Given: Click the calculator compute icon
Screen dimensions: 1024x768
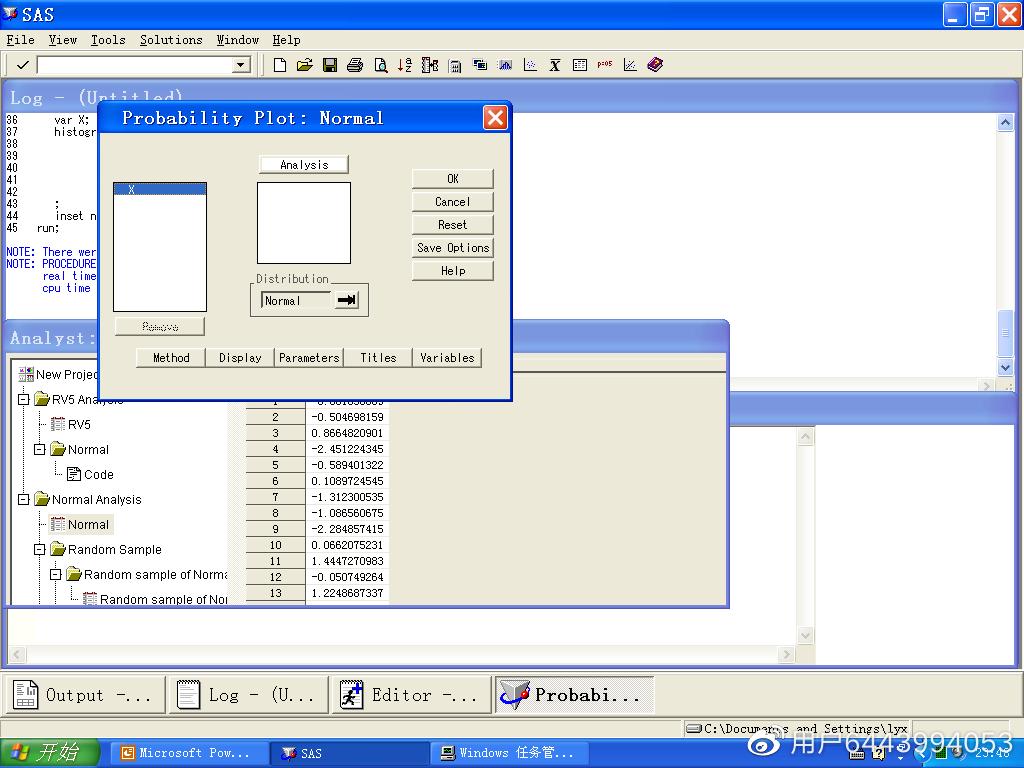Looking at the screenshot, I should pyautogui.click(x=455, y=65).
